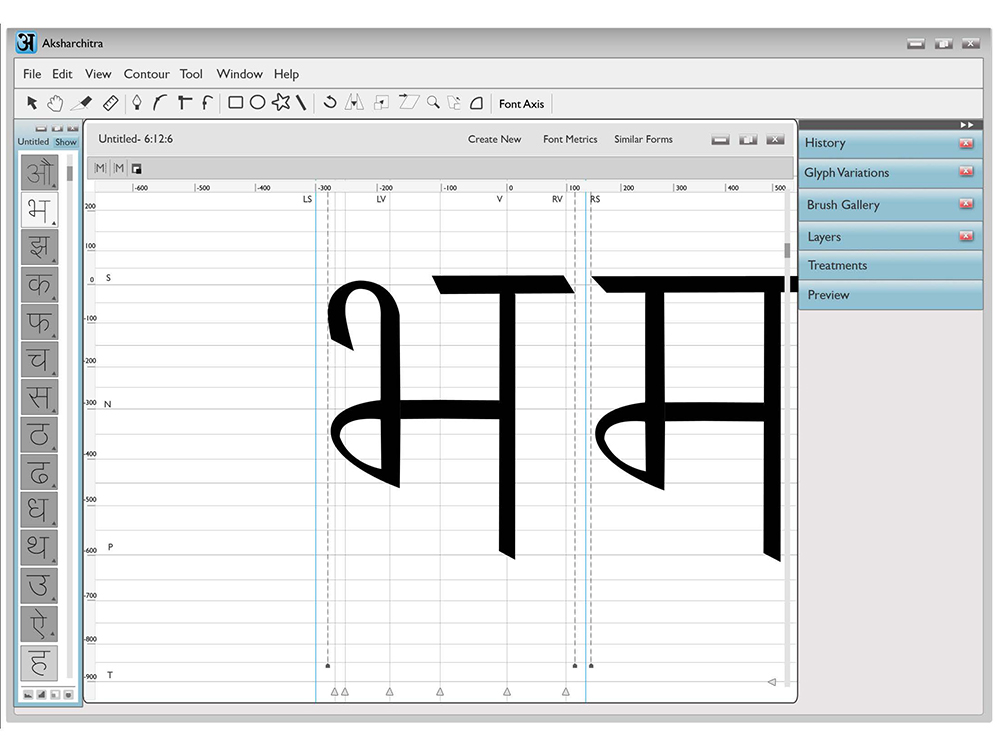Open the Contour menu

click(147, 74)
